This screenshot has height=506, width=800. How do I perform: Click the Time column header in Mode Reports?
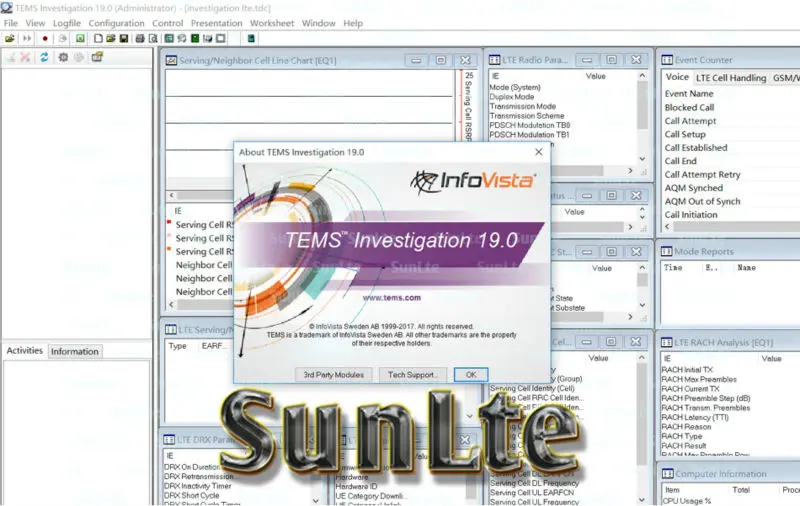click(x=673, y=268)
